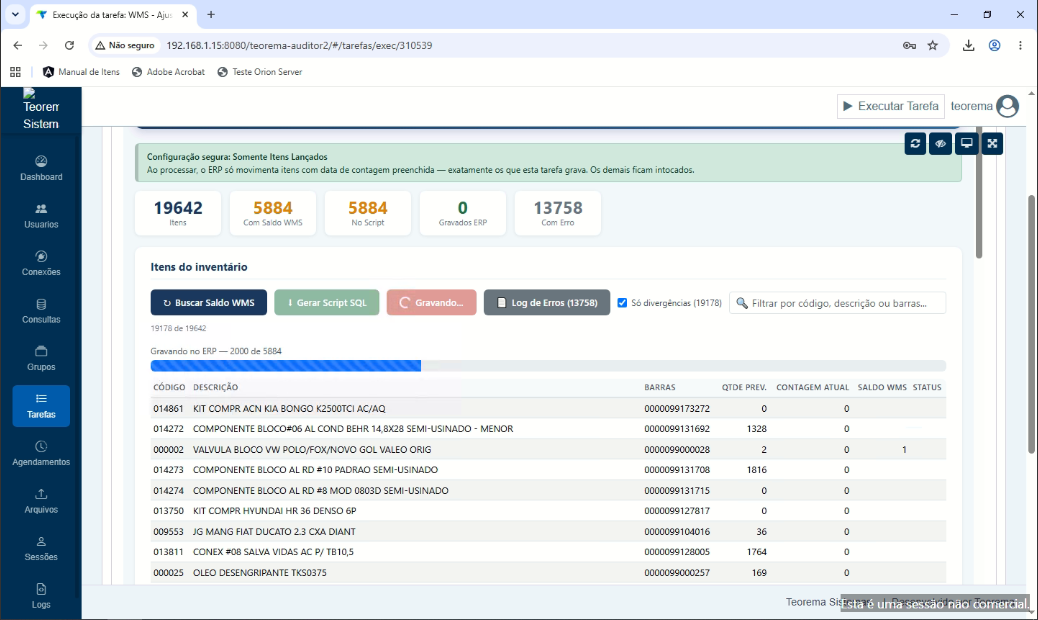Go back with the browser back arrow

[17, 46]
